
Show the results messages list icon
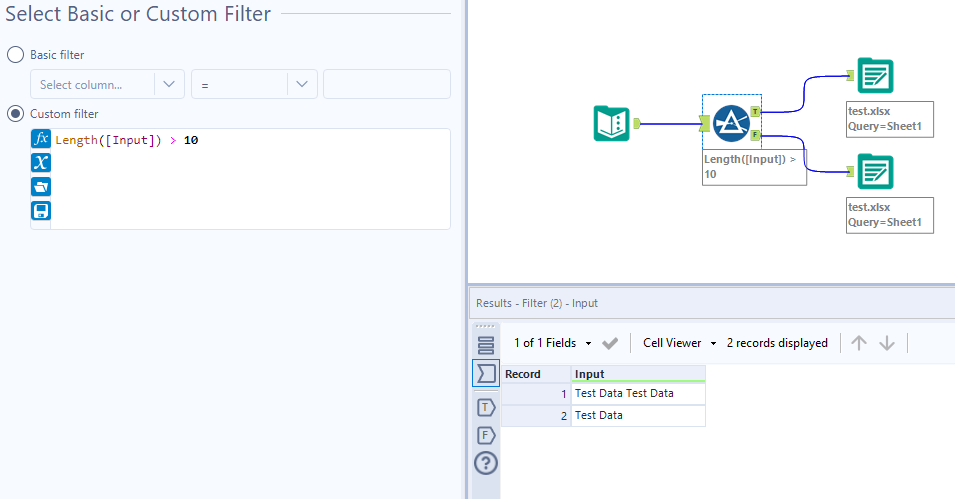click(x=486, y=345)
